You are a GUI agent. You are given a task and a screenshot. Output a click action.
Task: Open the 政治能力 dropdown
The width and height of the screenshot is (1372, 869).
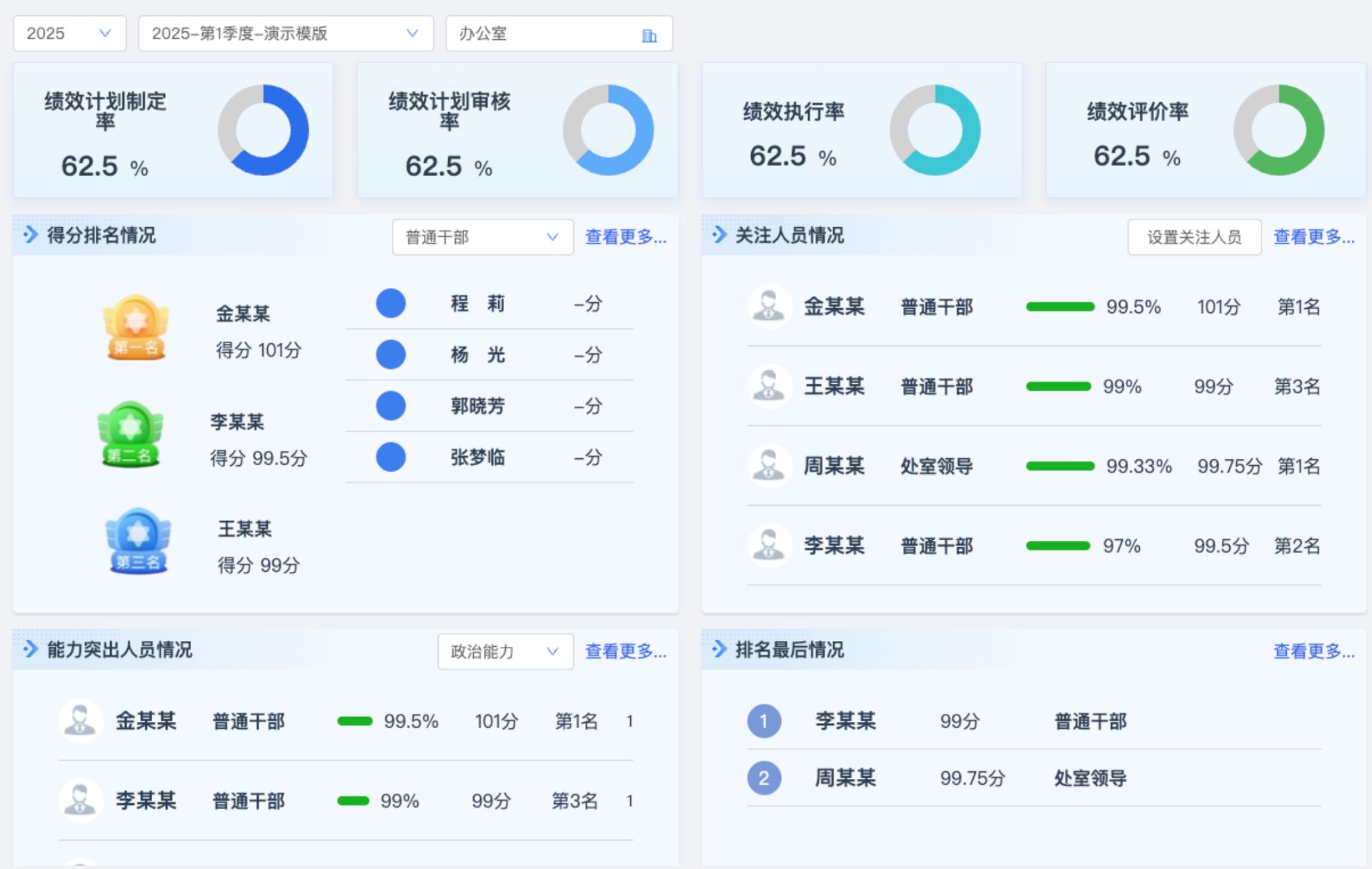tap(505, 652)
